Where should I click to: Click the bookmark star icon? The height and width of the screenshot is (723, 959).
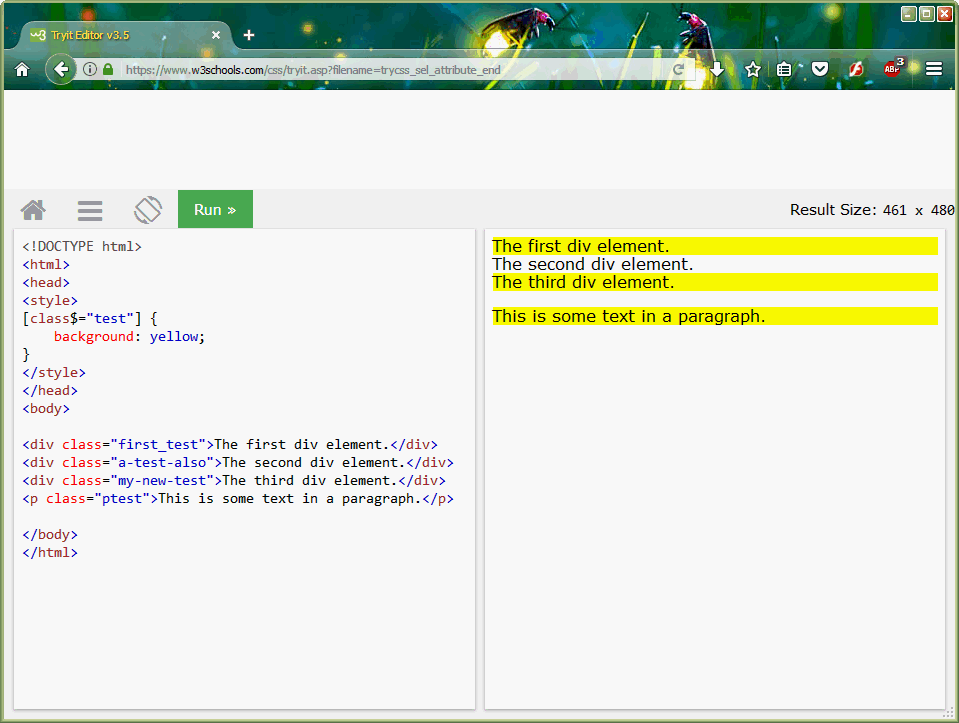752,69
